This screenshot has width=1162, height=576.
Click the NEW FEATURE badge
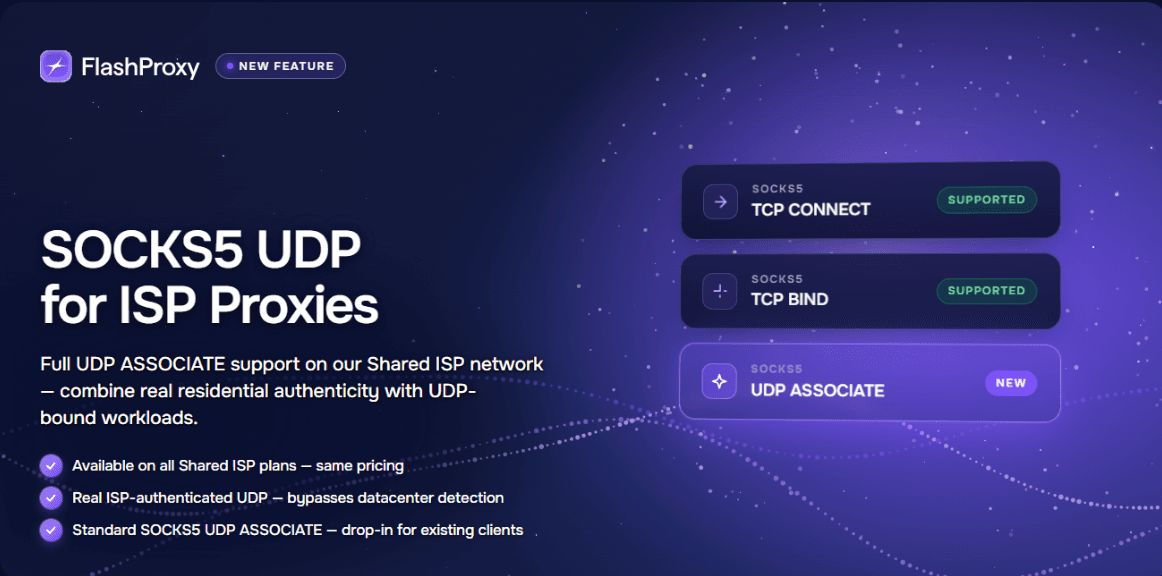pos(280,66)
